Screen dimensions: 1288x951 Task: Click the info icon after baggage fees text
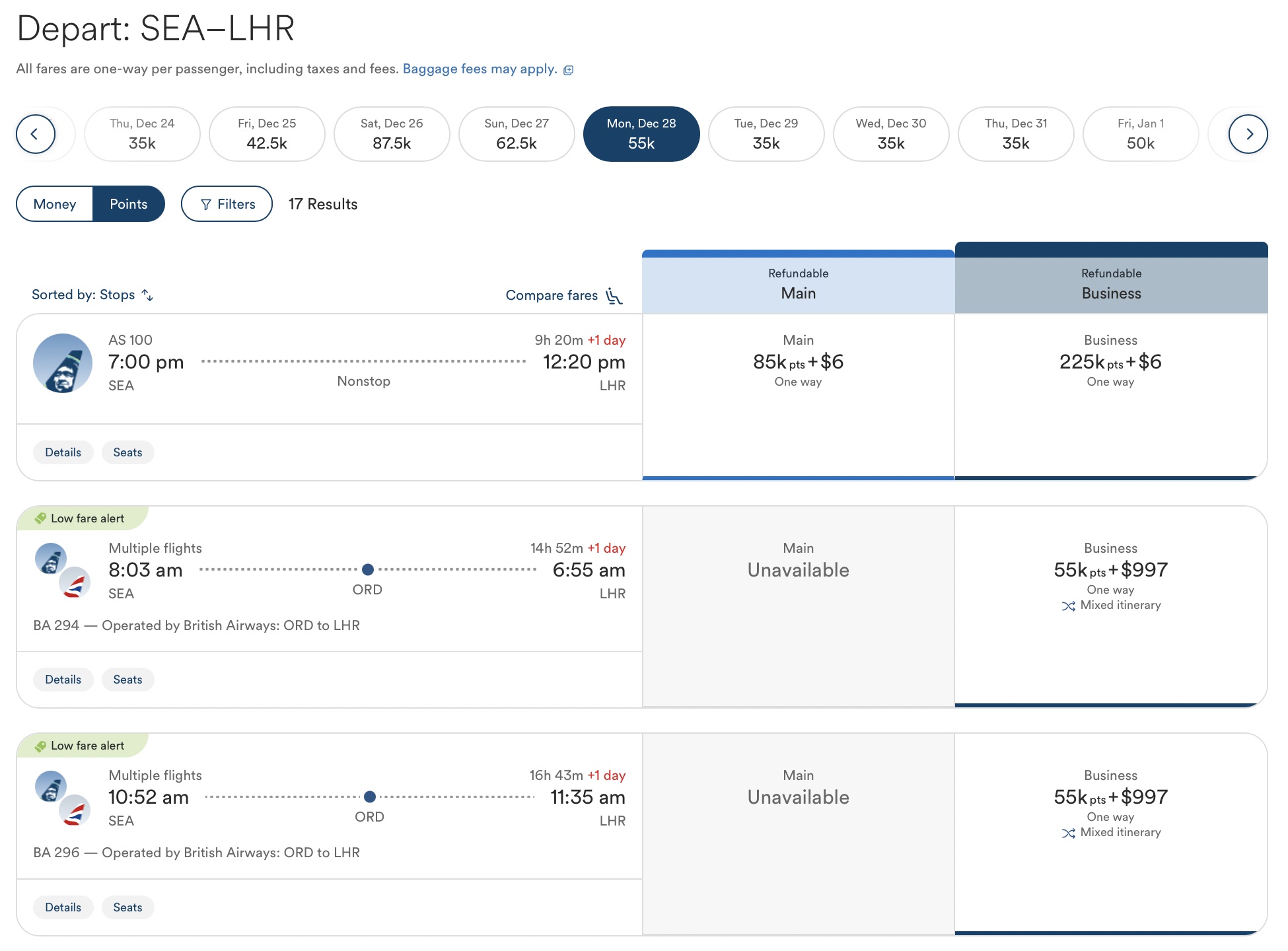(x=569, y=69)
